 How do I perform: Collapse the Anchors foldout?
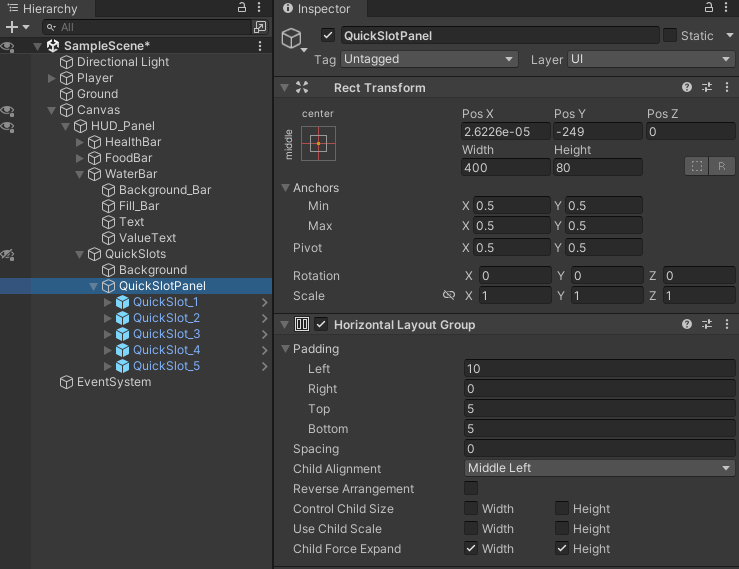pyautogui.click(x=285, y=188)
